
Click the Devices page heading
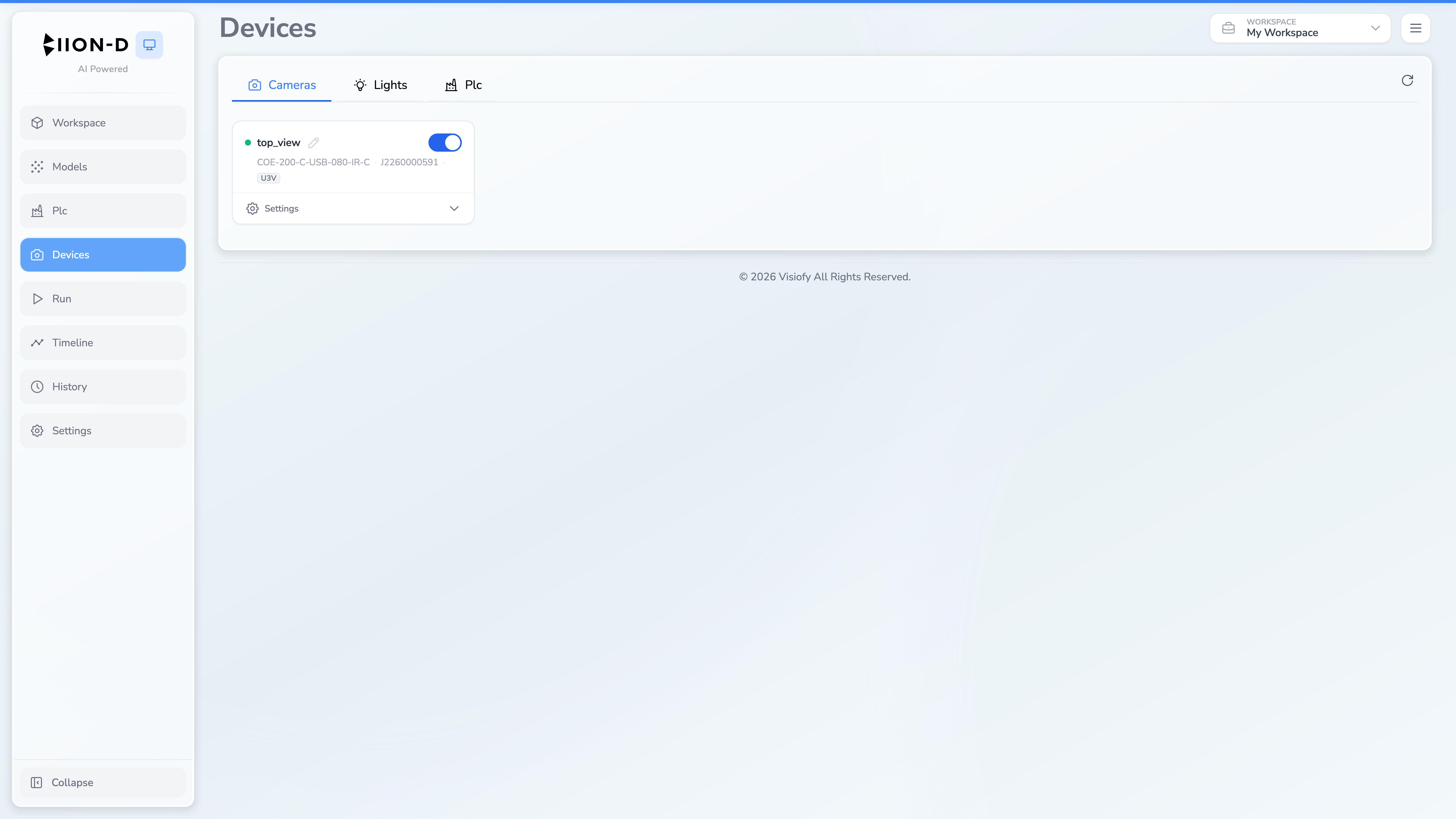tap(268, 28)
